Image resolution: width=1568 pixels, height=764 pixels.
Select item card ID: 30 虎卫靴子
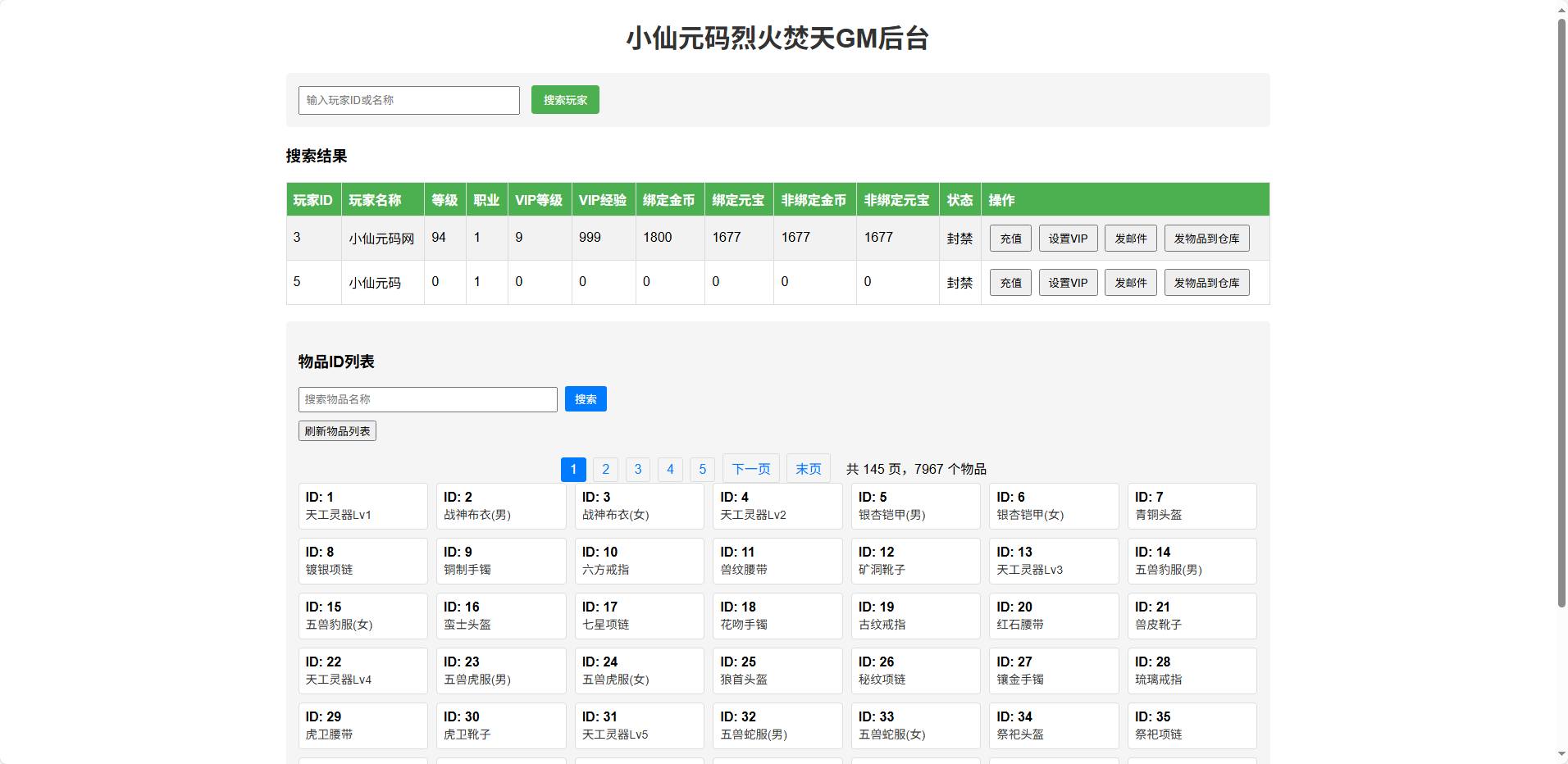[501, 725]
